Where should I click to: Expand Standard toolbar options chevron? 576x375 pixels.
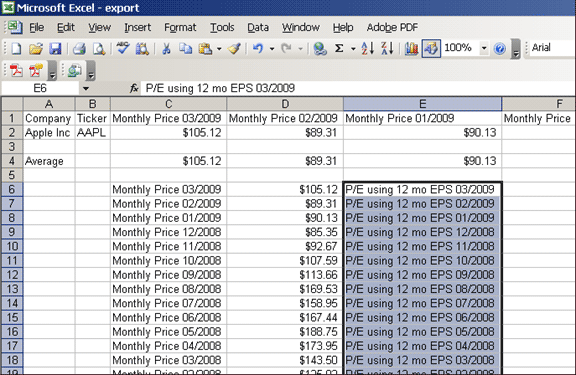pos(516,49)
